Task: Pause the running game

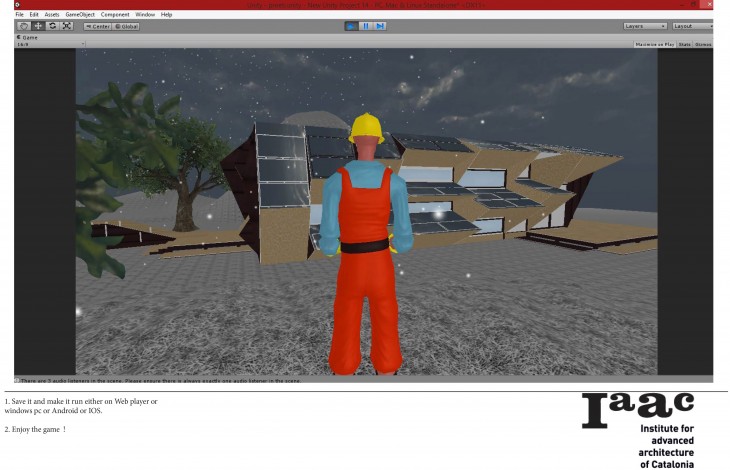Action: click(x=365, y=26)
